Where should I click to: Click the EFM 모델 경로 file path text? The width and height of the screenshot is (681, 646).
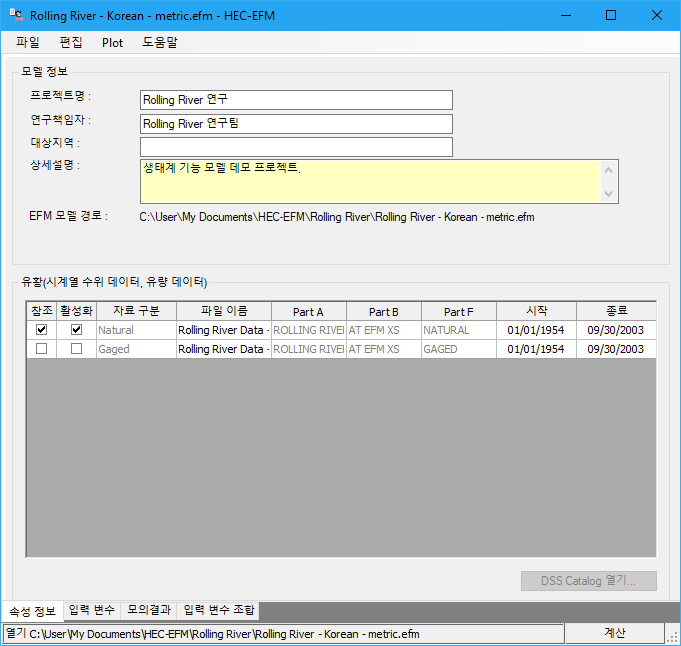pyautogui.click(x=337, y=217)
